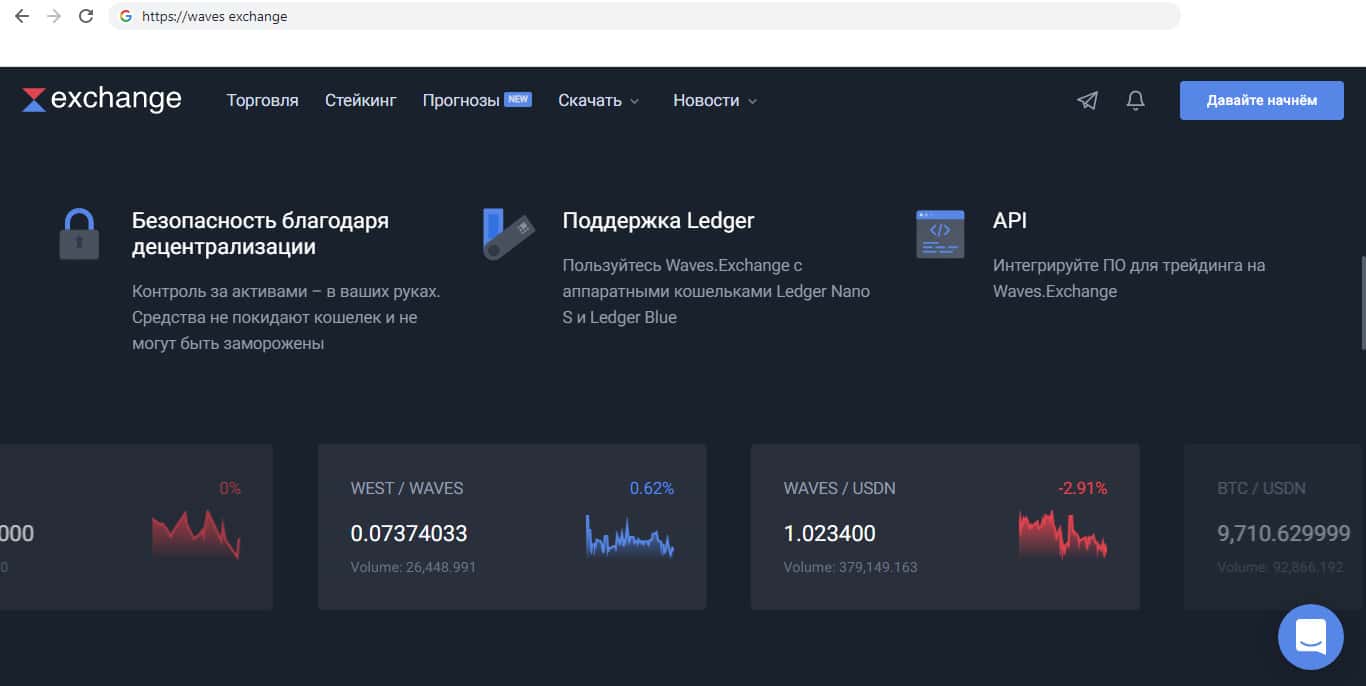Open the chat support bubble
Viewport: 1366px width, 686px height.
(1310, 636)
